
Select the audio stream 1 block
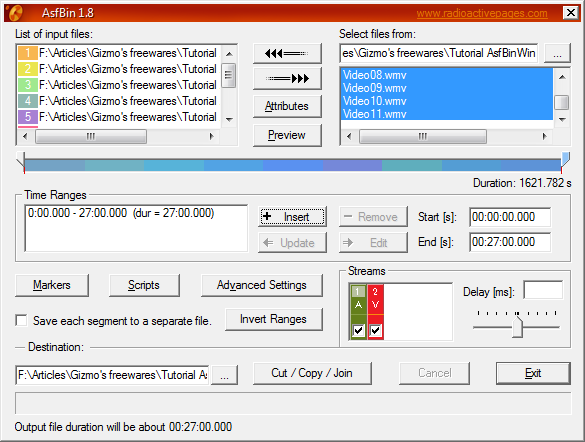358,312
